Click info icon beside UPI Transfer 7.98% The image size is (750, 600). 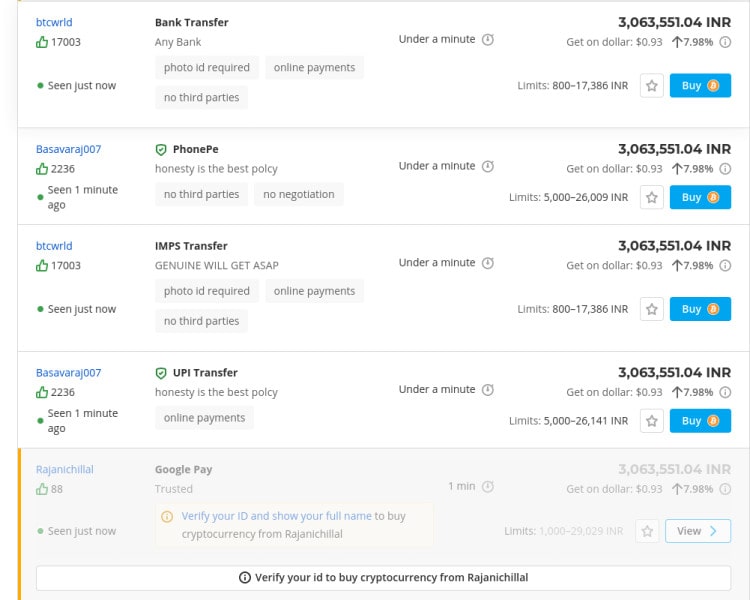tap(725, 393)
